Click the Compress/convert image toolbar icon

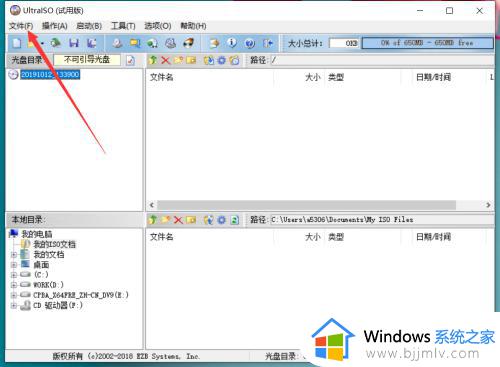[135, 43]
